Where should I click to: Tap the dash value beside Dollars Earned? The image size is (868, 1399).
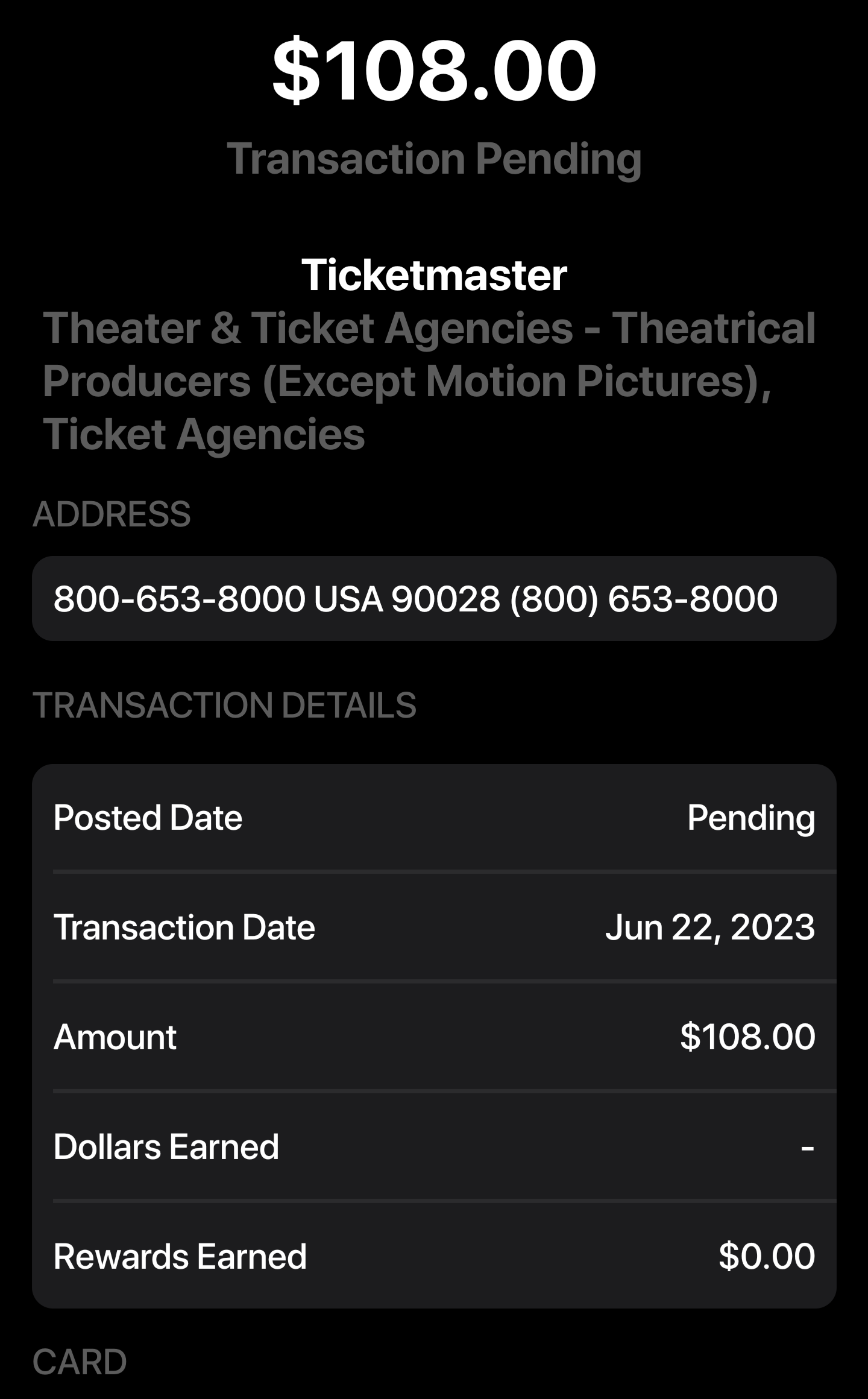(x=808, y=1147)
